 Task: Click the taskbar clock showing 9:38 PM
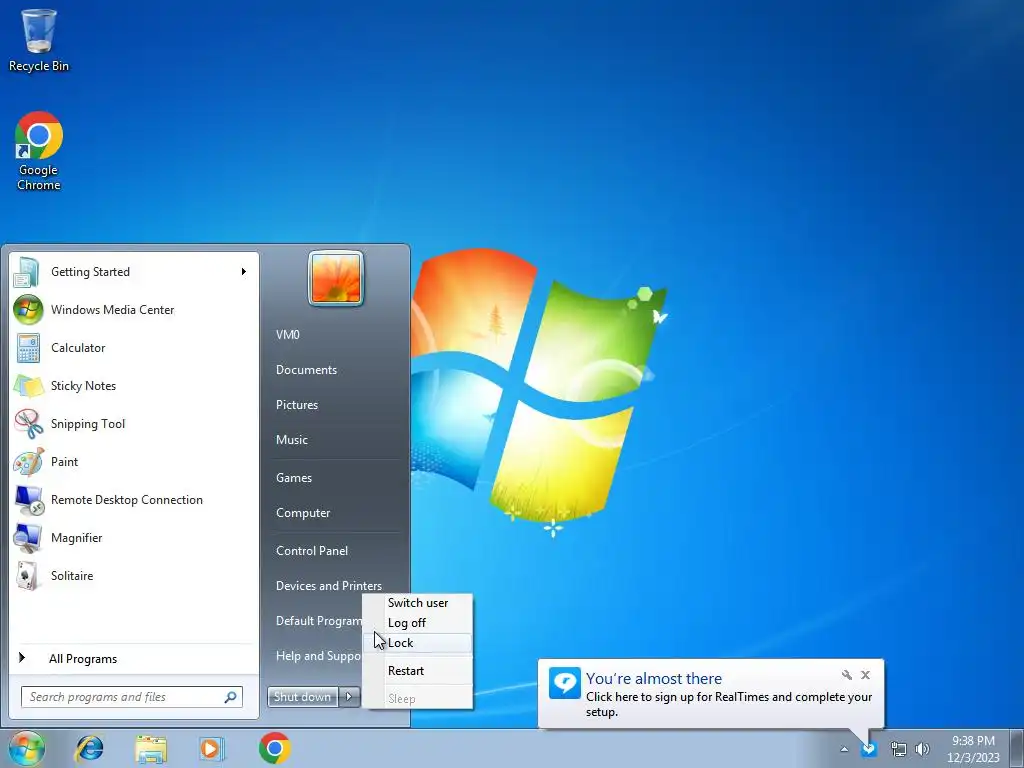click(973, 749)
